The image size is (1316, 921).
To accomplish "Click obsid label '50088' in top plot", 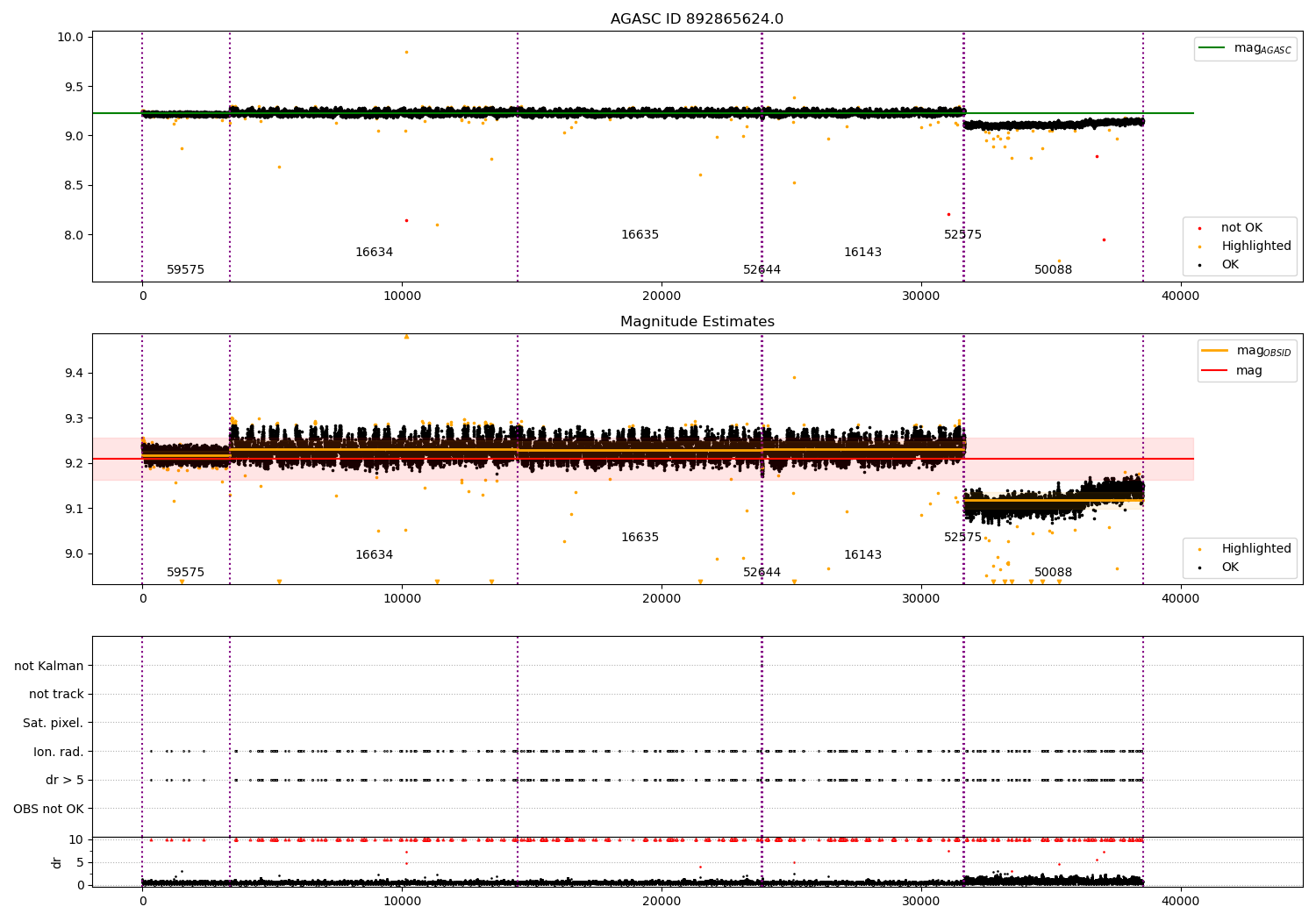I will coord(1053,270).
